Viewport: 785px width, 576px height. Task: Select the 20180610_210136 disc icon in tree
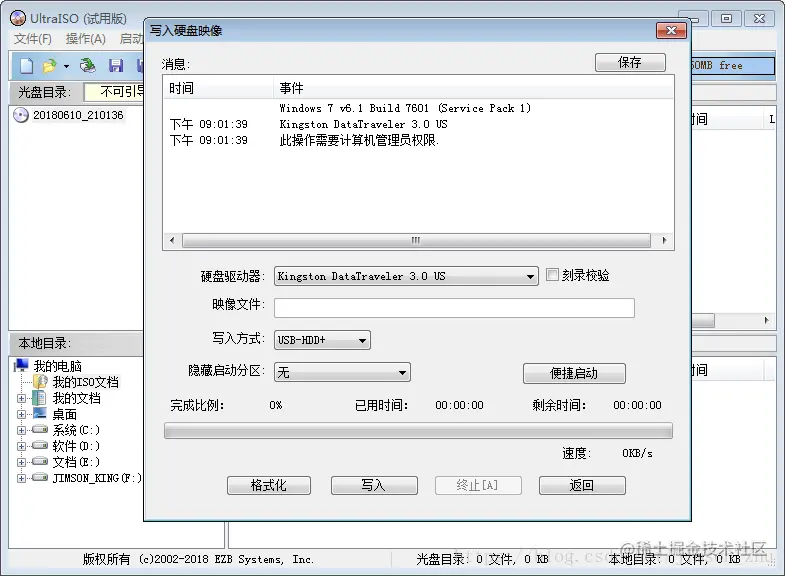click(21, 115)
